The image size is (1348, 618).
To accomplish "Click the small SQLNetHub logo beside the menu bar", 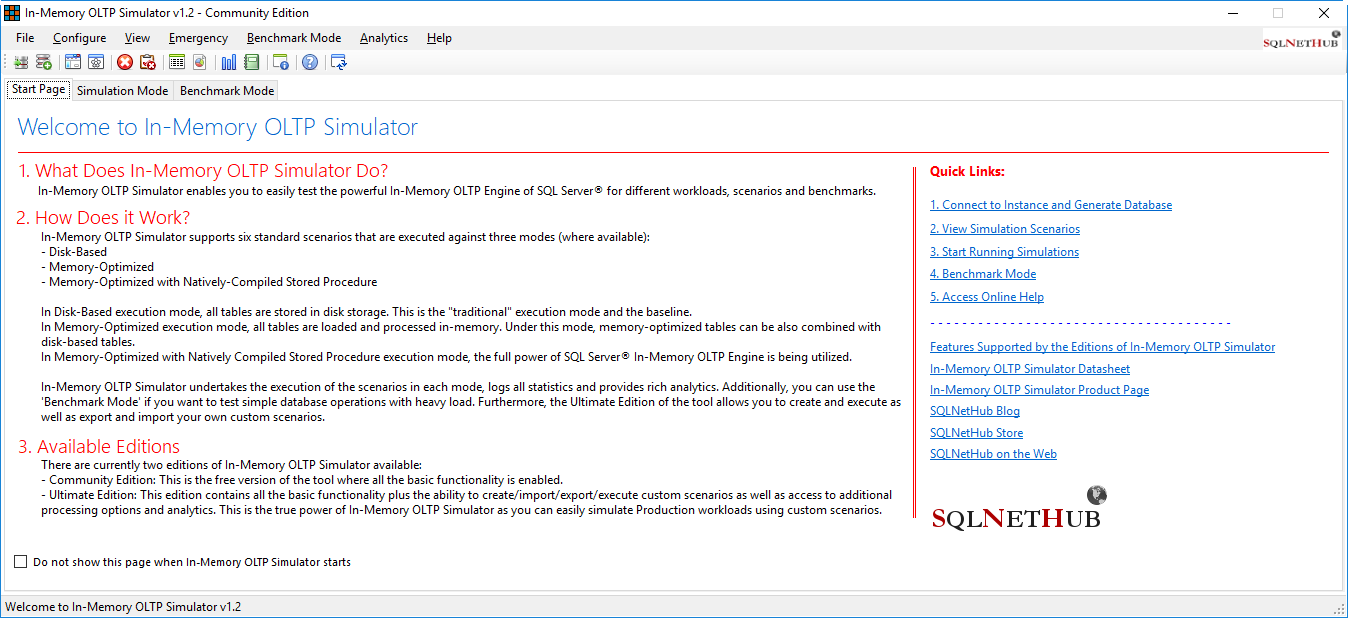I will point(1302,39).
